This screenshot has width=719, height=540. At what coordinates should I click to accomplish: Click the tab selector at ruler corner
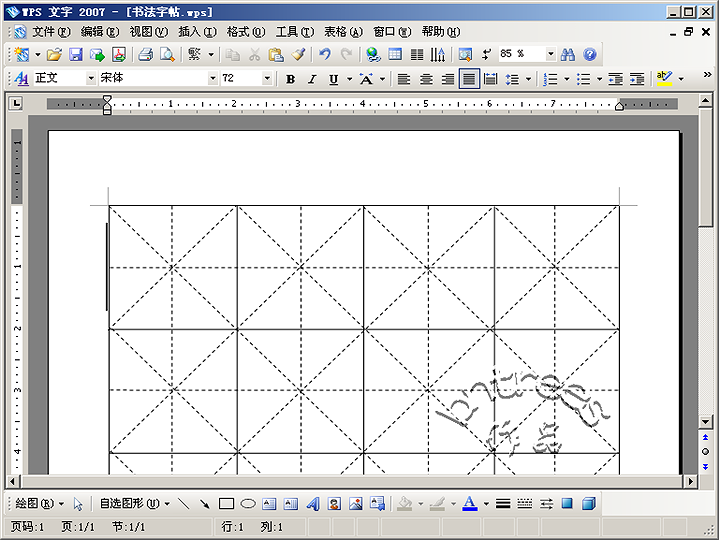coord(16,104)
